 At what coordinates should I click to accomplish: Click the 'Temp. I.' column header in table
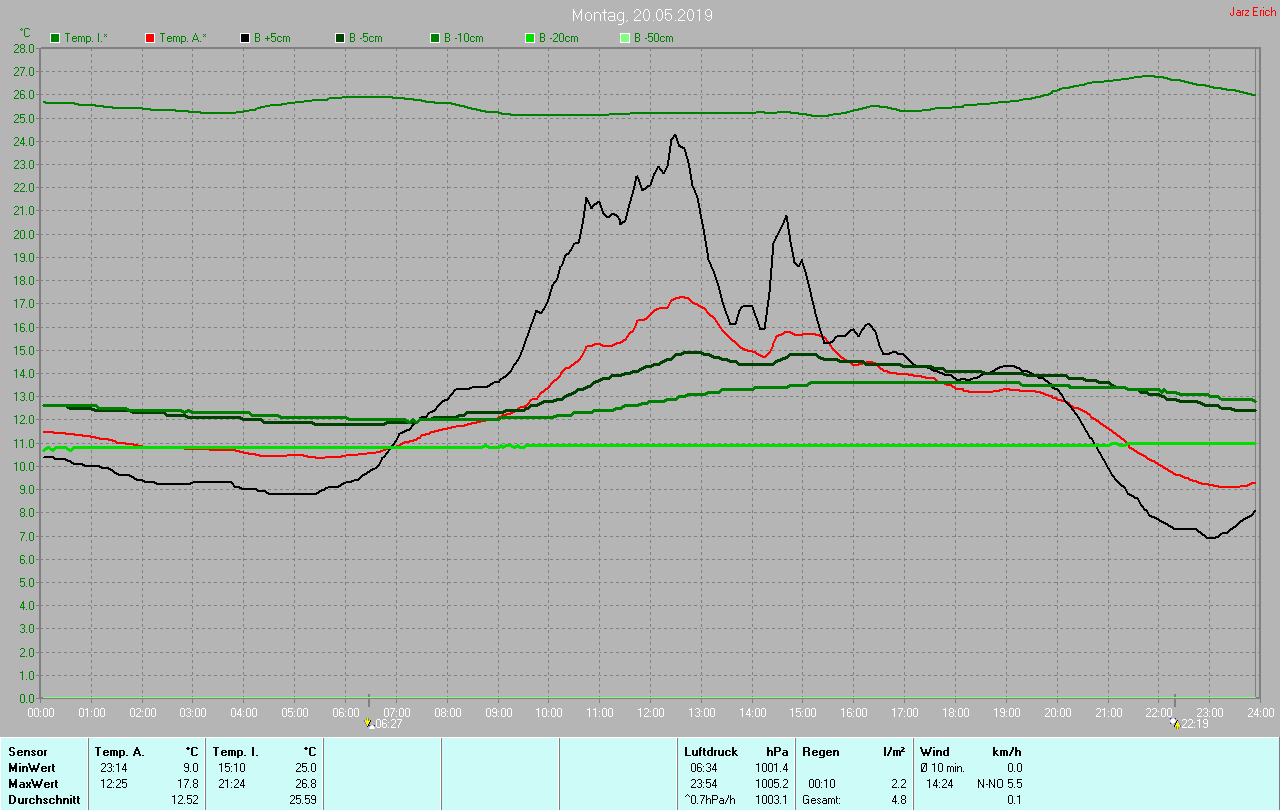click(236, 751)
